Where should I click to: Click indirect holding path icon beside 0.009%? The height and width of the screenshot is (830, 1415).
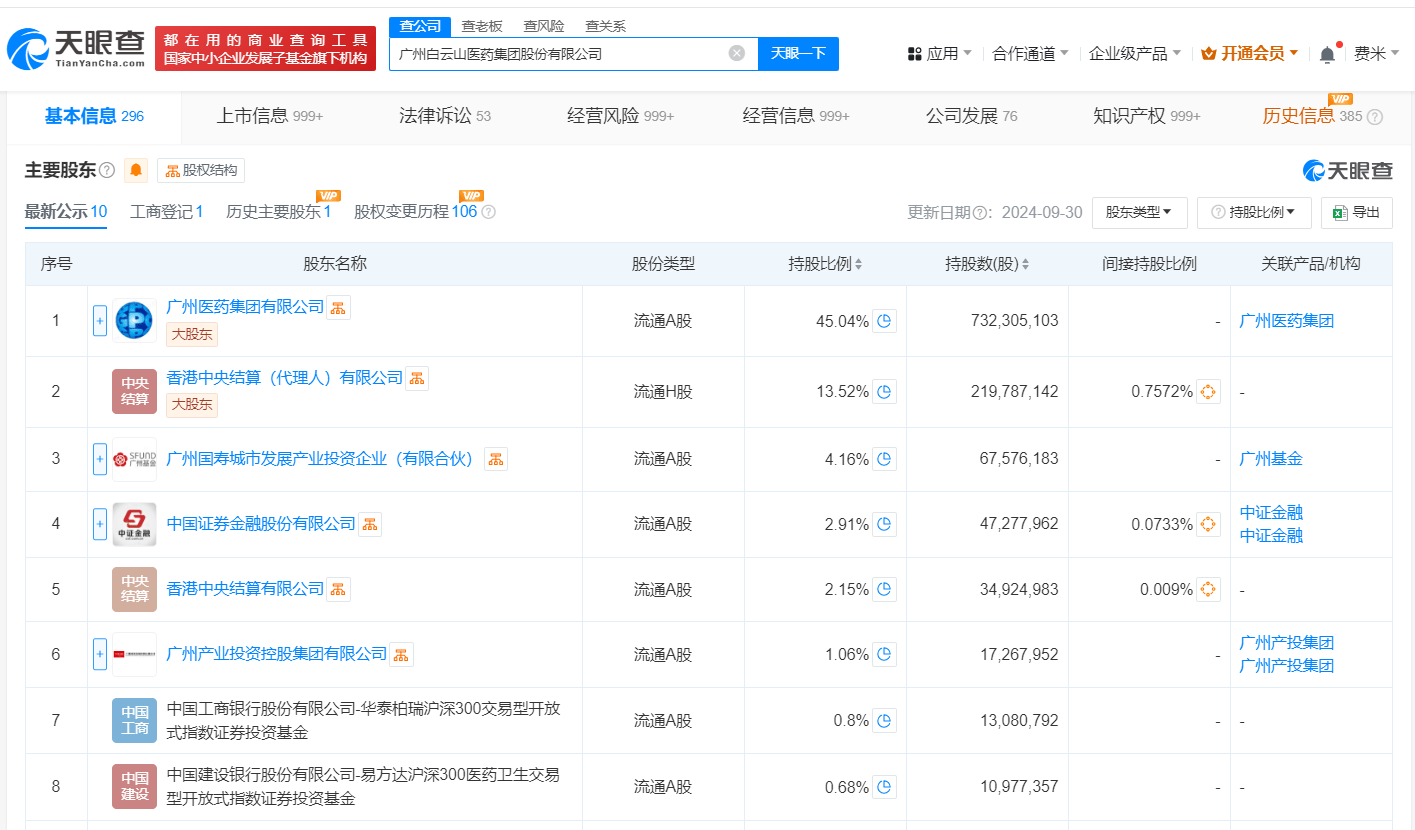coord(1208,590)
